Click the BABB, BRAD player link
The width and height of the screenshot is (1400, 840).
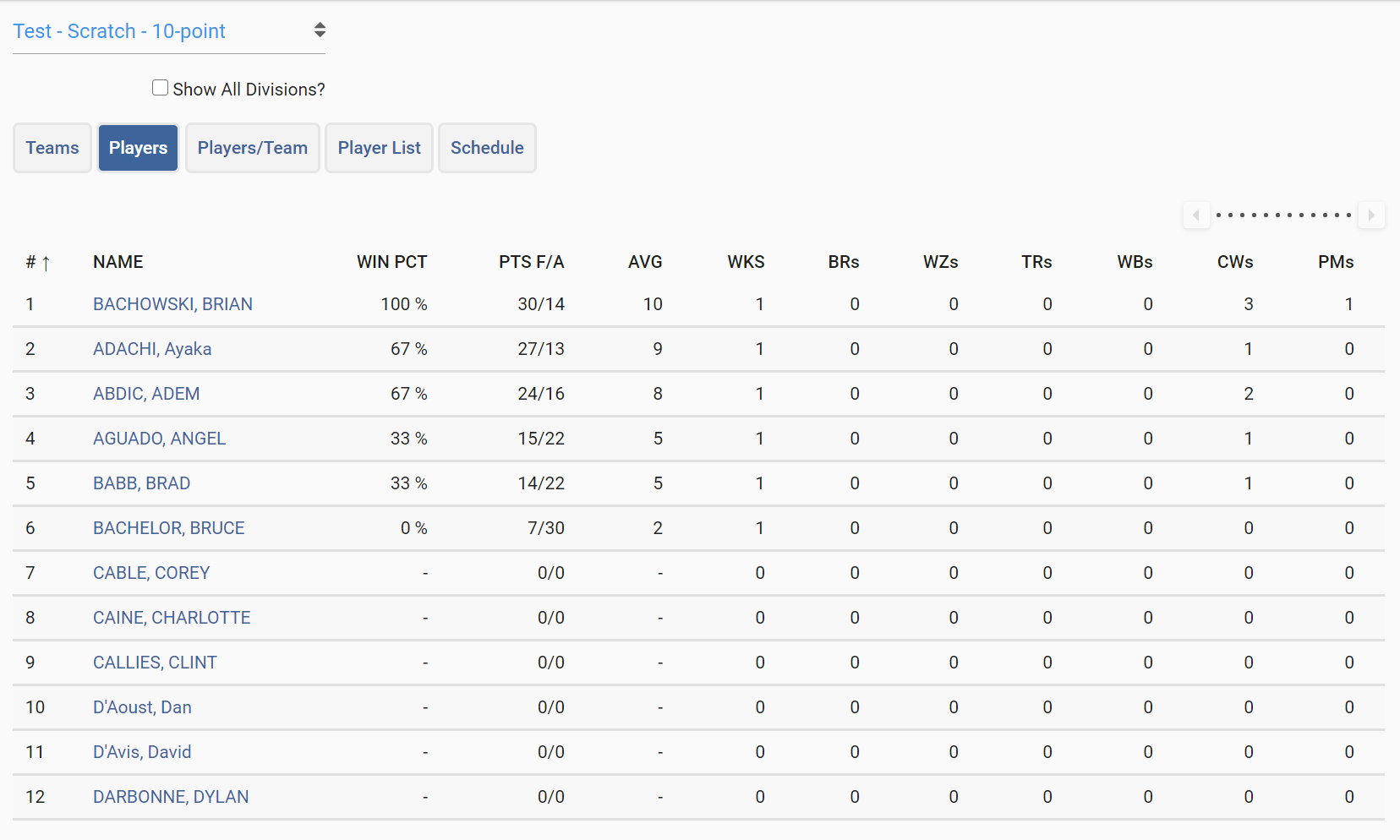coord(141,483)
